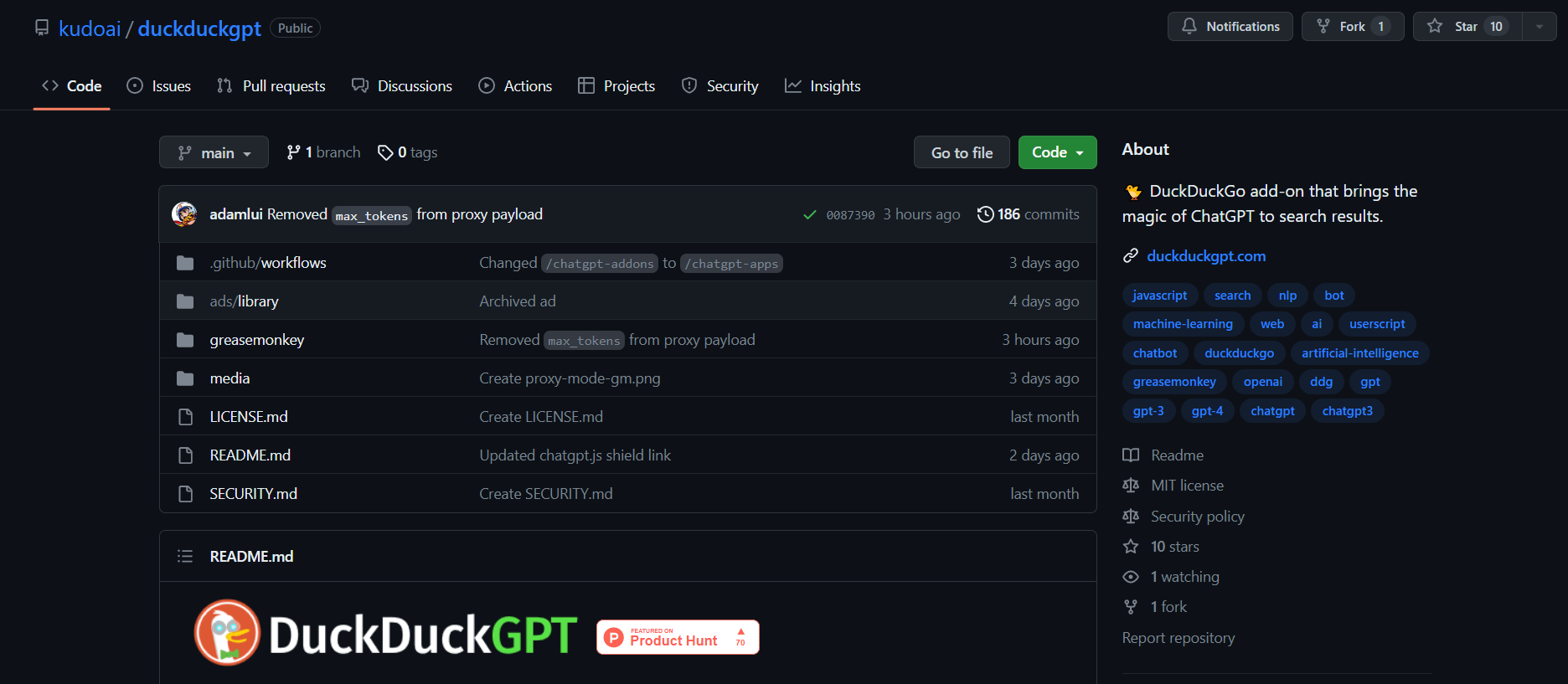Open the LICENSE.md file
Screen dimensions: 1568x684
[249, 417]
